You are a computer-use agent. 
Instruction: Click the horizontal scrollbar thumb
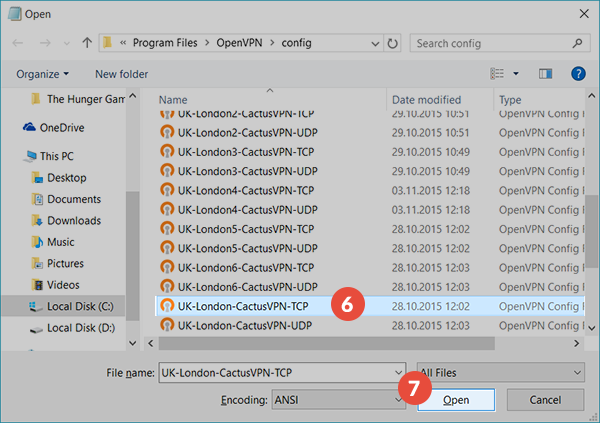327,343
